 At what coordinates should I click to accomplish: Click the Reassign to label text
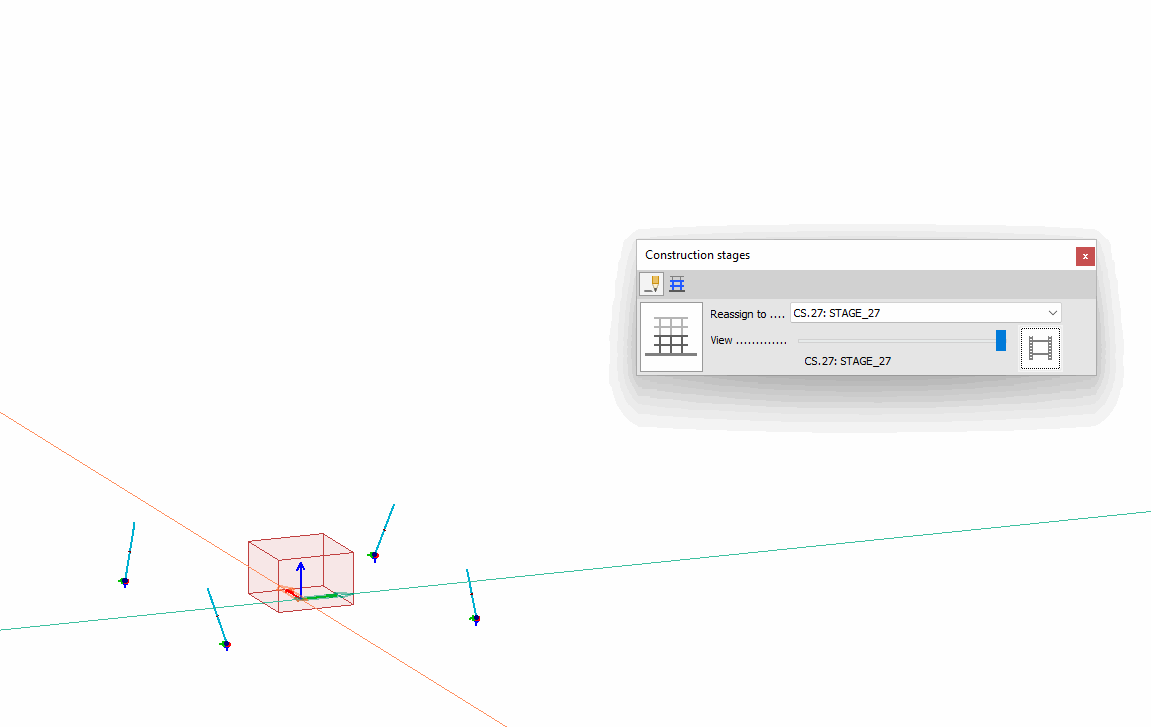coord(738,314)
